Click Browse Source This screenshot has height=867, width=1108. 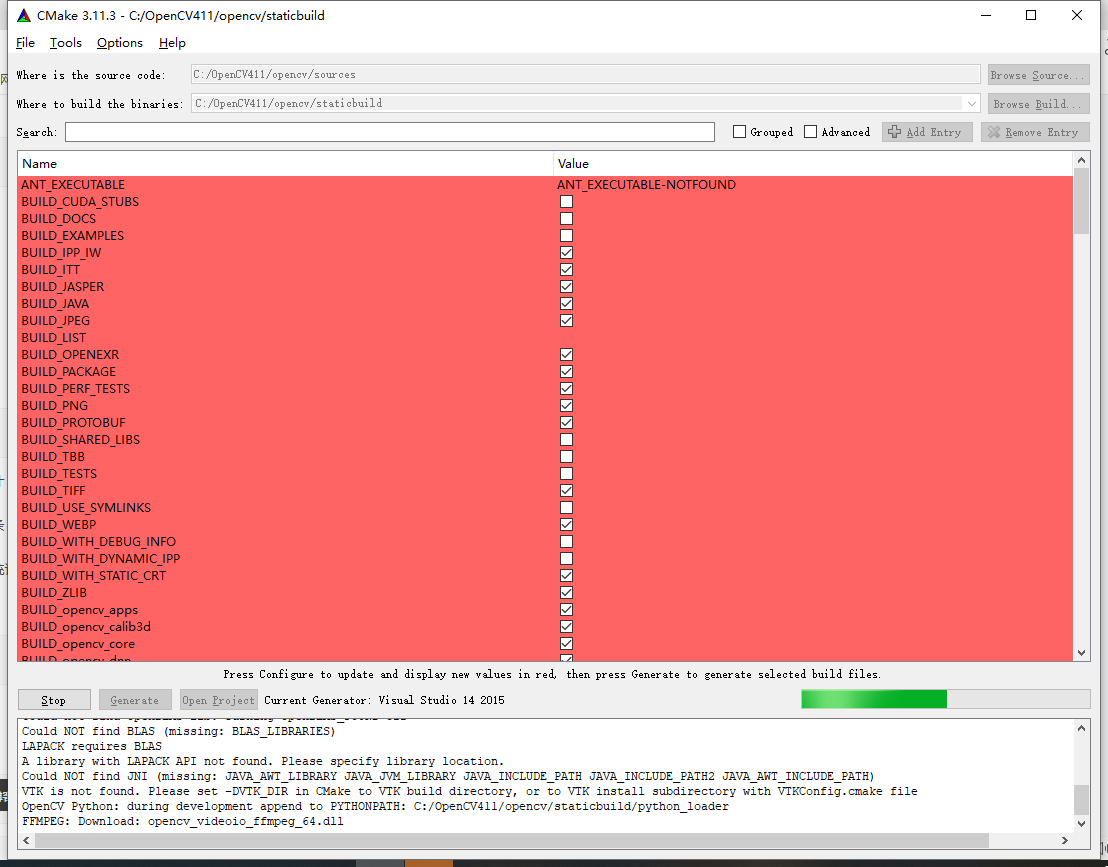coord(1037,74)
